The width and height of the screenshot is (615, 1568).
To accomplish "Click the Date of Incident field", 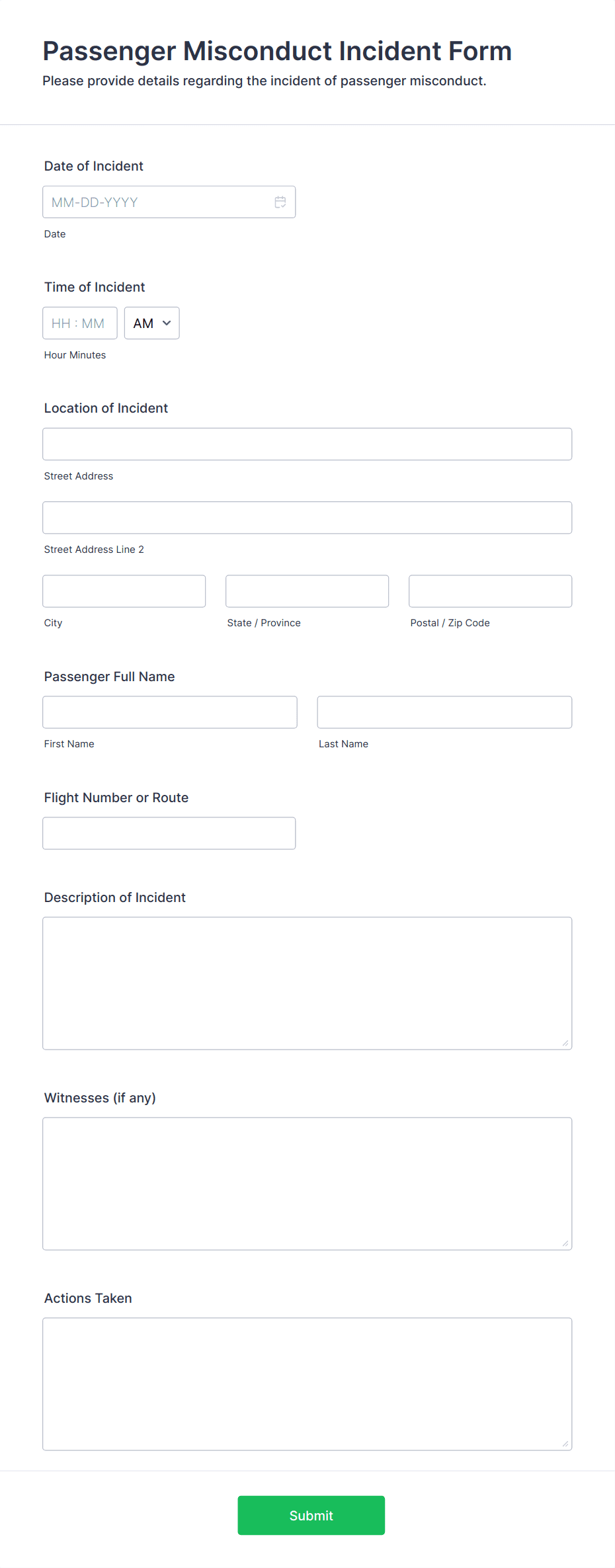I will (x=169, y=202).
